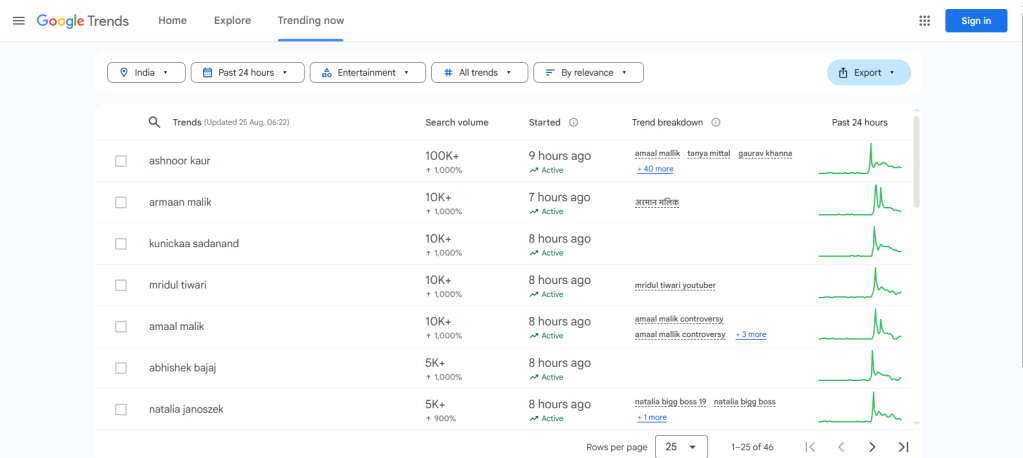Click the '100K+' search volume value
This screenshot has height=458, width=1023.
coord(442,156)
